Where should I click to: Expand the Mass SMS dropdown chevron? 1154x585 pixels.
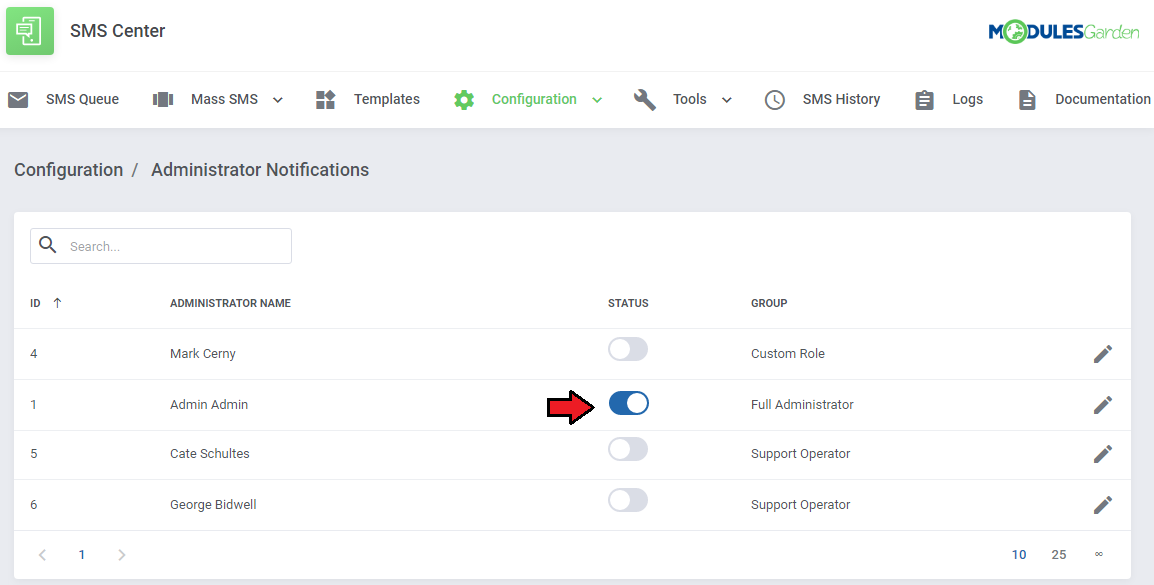point(277,100)
